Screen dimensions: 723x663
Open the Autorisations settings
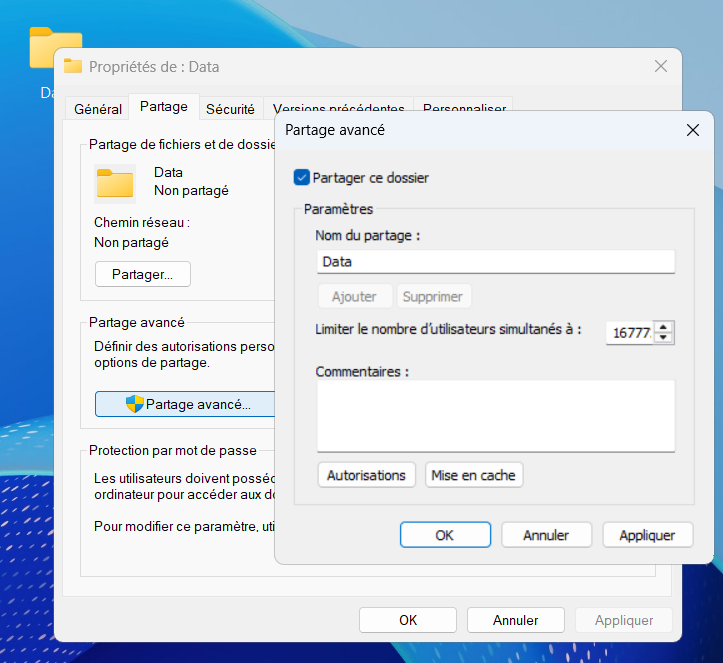pyautogui.click(x=366, y=475)
